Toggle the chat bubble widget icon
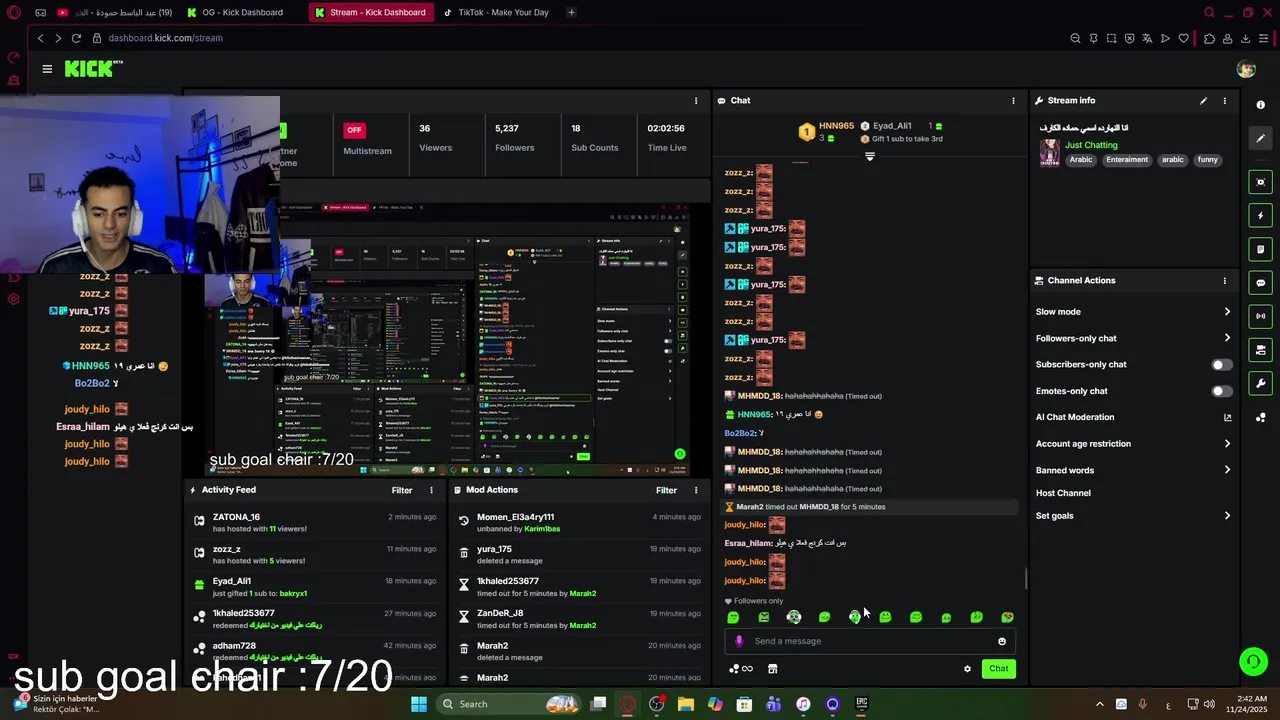Viewport: 1280px width, 720px height. (1260, 283)
